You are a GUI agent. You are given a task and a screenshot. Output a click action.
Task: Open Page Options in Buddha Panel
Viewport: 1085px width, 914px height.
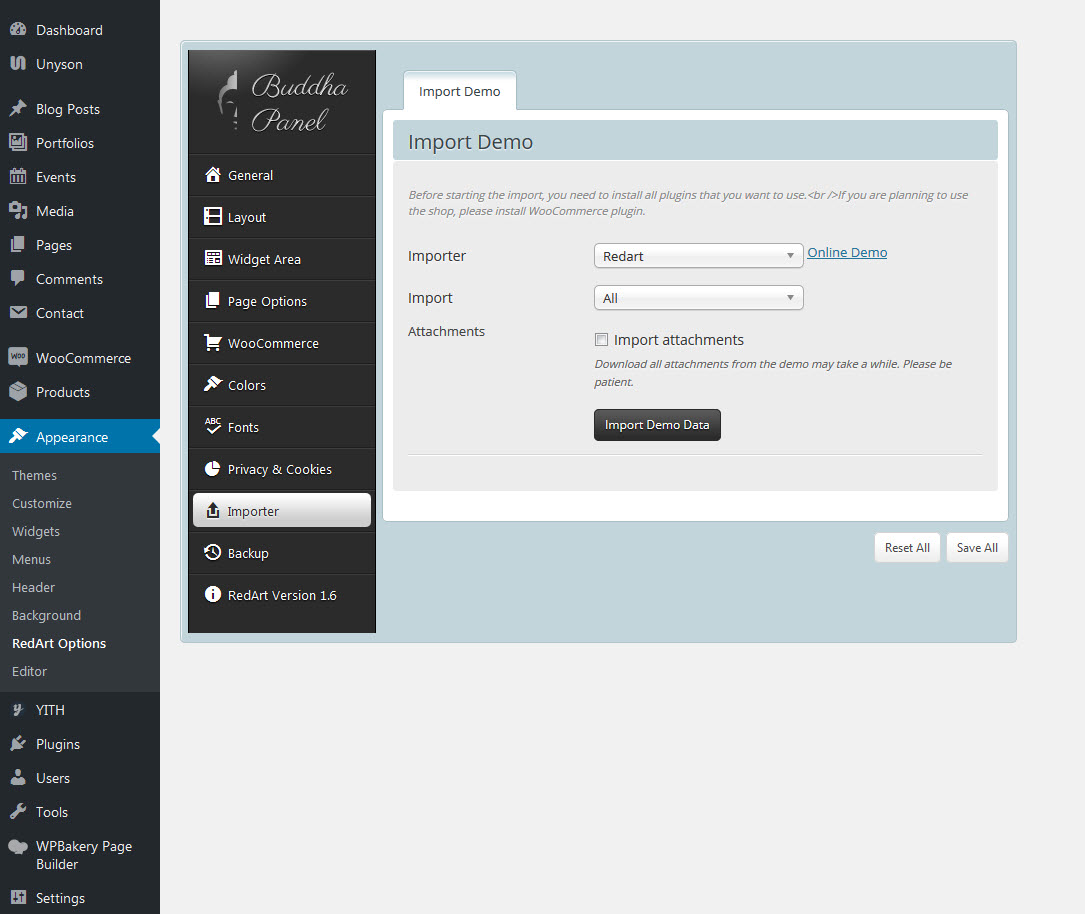267,301
